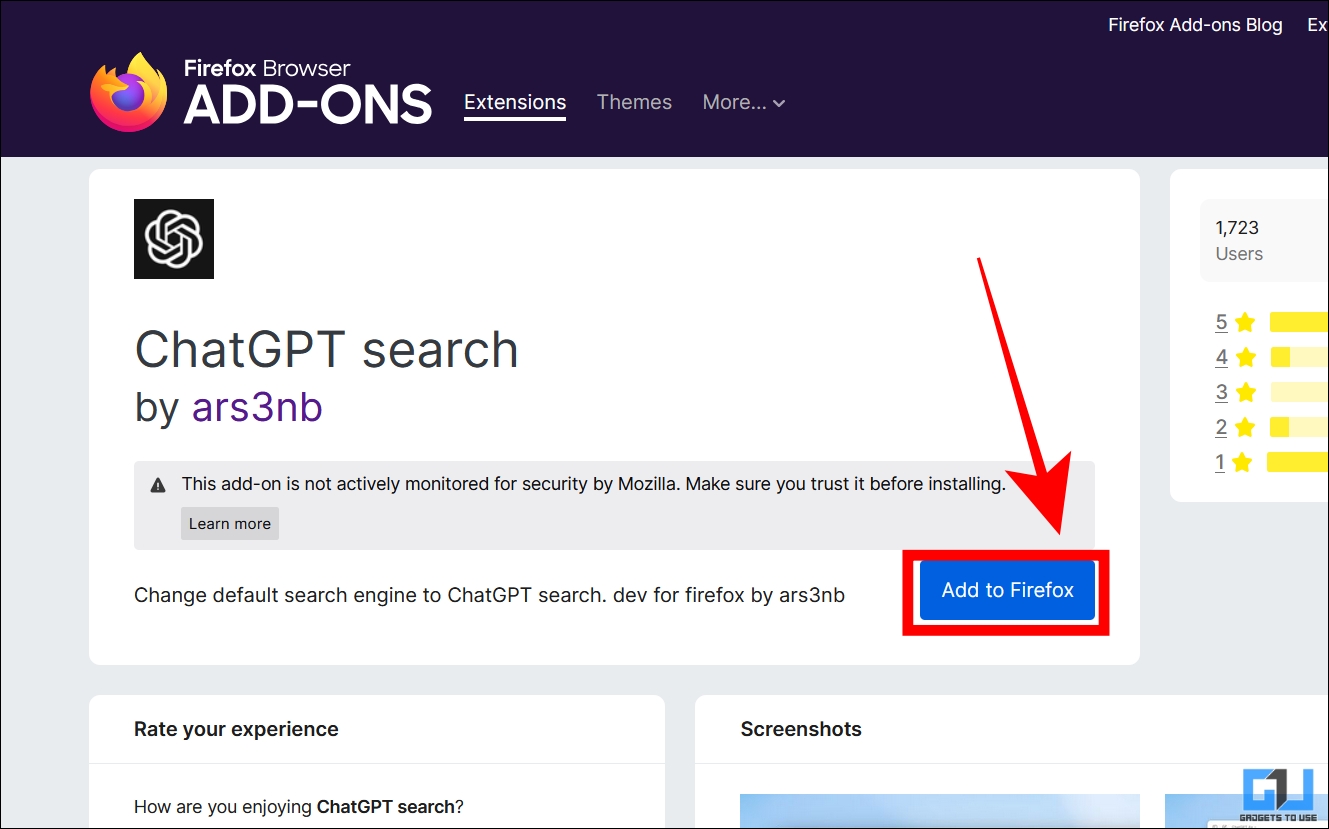The image size is (1329, 829).
Task: Open the Firefox Add-ons Blog link
Action: [x=1195, y=25]
